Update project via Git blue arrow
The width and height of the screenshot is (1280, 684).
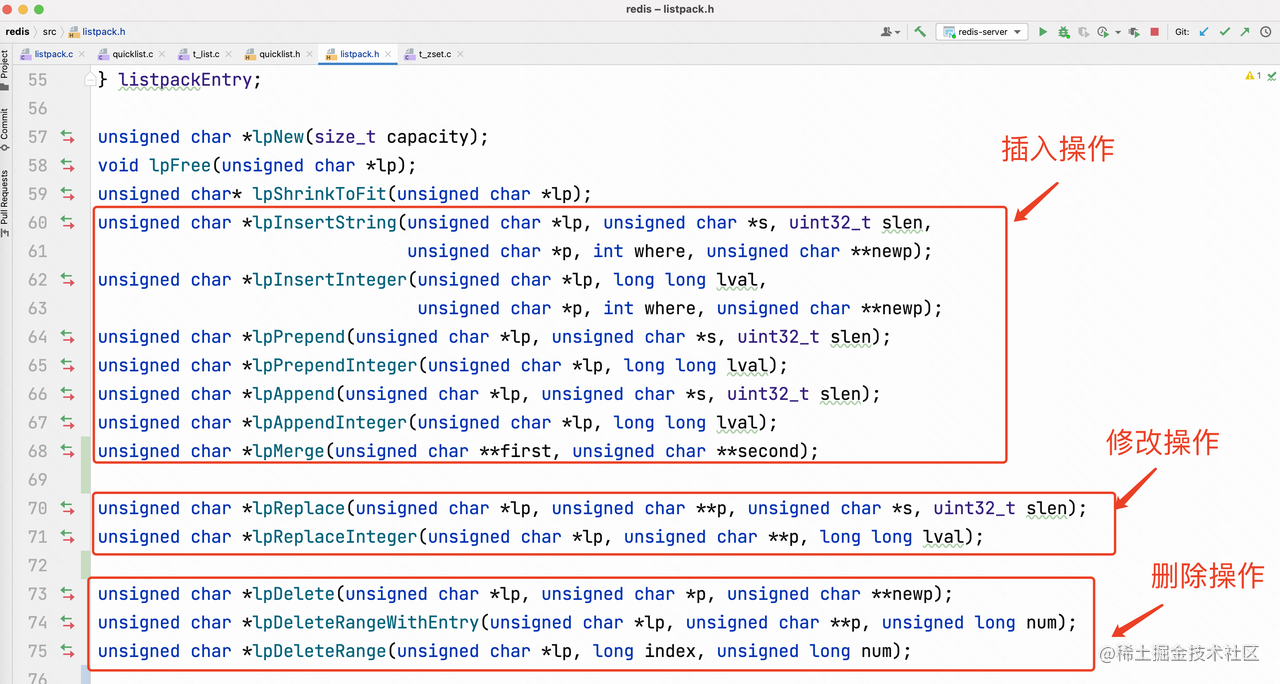point(1204,32)
